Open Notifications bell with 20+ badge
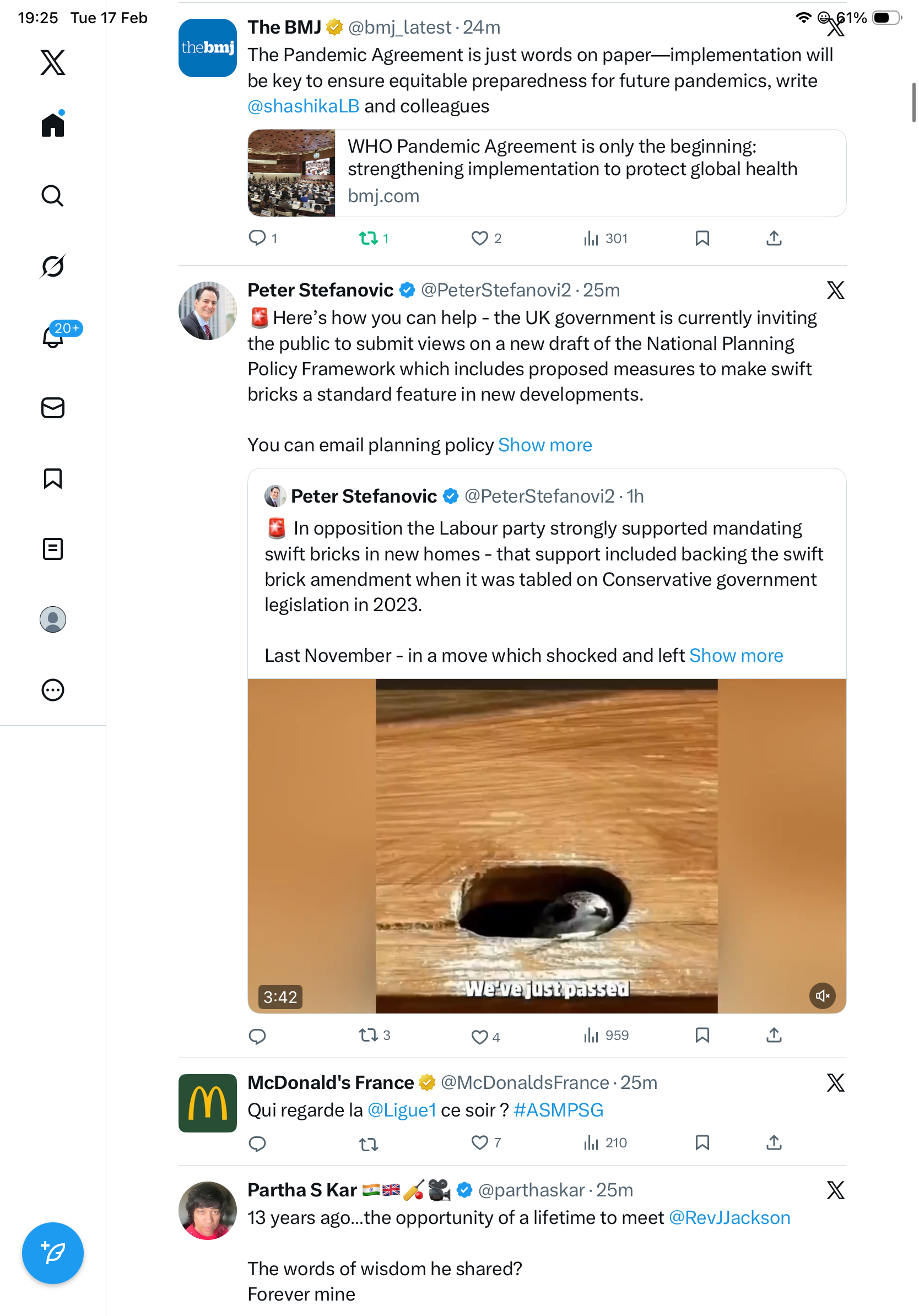Screen dimensions: 919x1316 53,337
